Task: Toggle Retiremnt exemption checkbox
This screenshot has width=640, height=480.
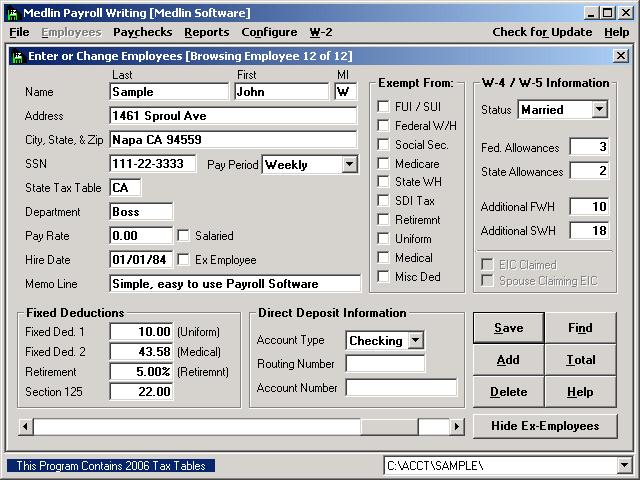Action: click(x=383, y=220)
